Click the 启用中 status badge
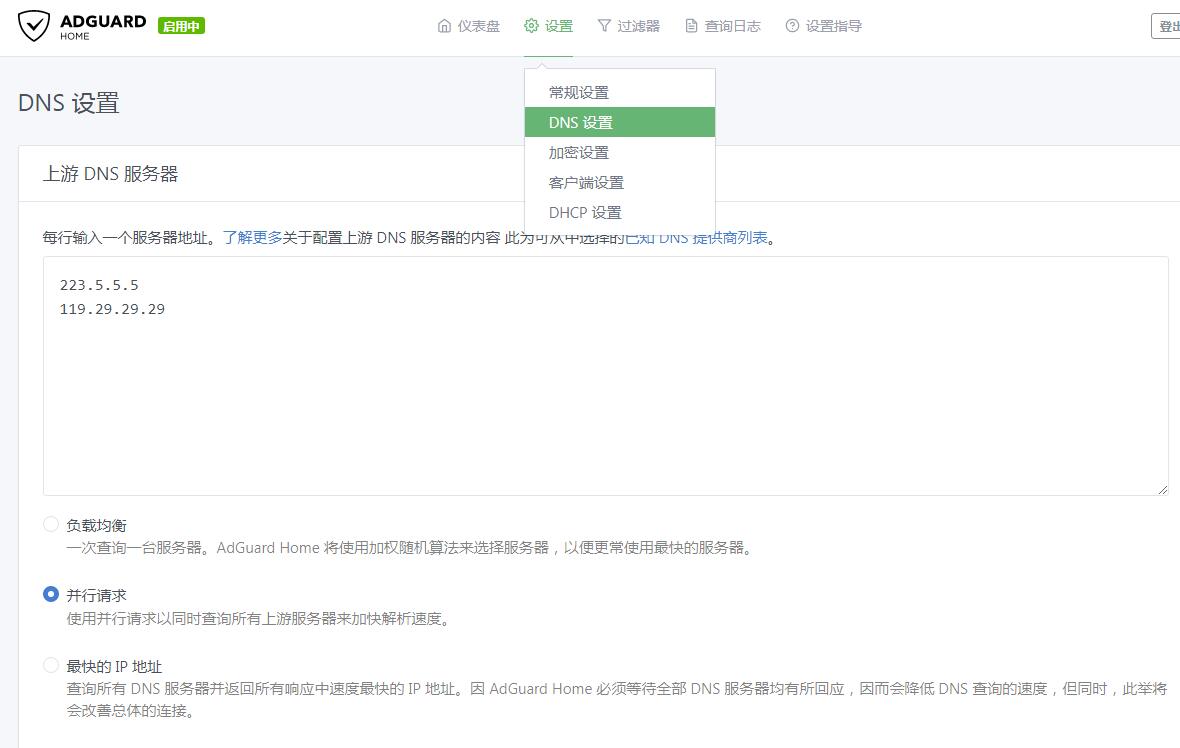Viewport: 1180px width, 748px height. [x=180, y=24]
